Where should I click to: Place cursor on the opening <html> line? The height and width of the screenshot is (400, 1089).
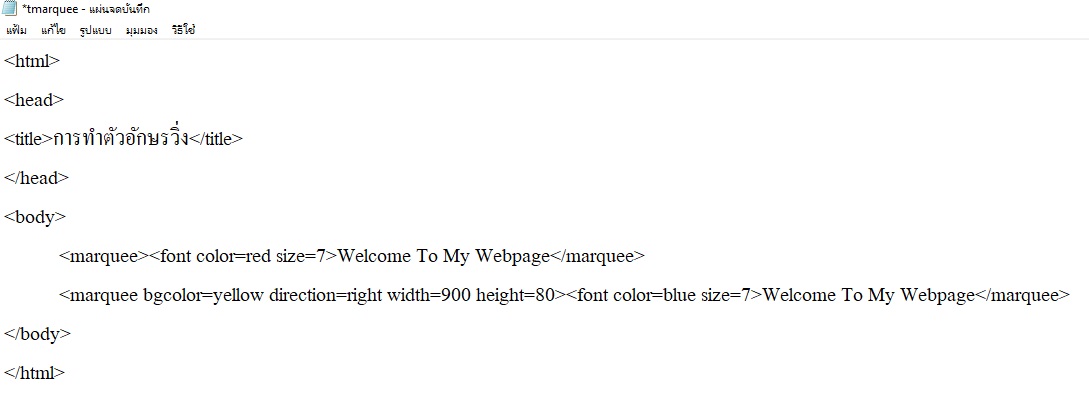[32, 61]
